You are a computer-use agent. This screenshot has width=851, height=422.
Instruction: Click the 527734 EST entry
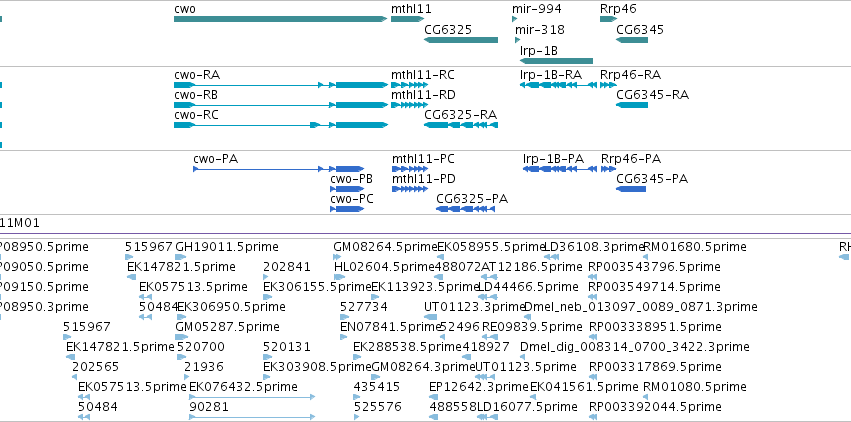click(346, 317)
